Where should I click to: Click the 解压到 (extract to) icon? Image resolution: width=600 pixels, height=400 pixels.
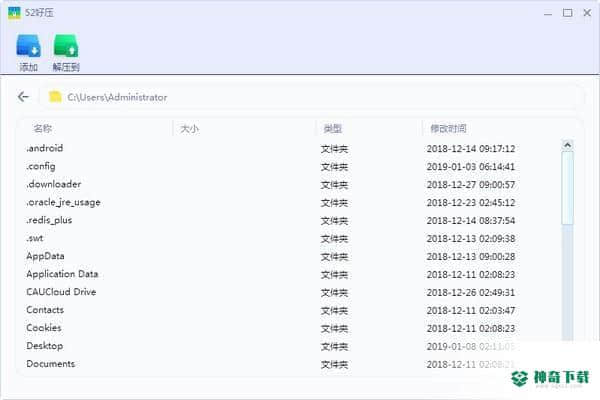coord(66,46)
